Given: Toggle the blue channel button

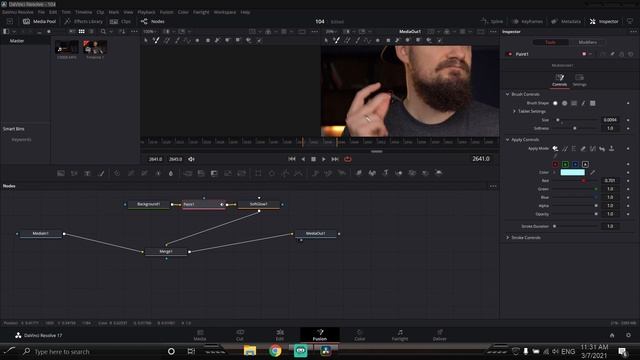Looking at the screenshot, I should coord(575,164).
